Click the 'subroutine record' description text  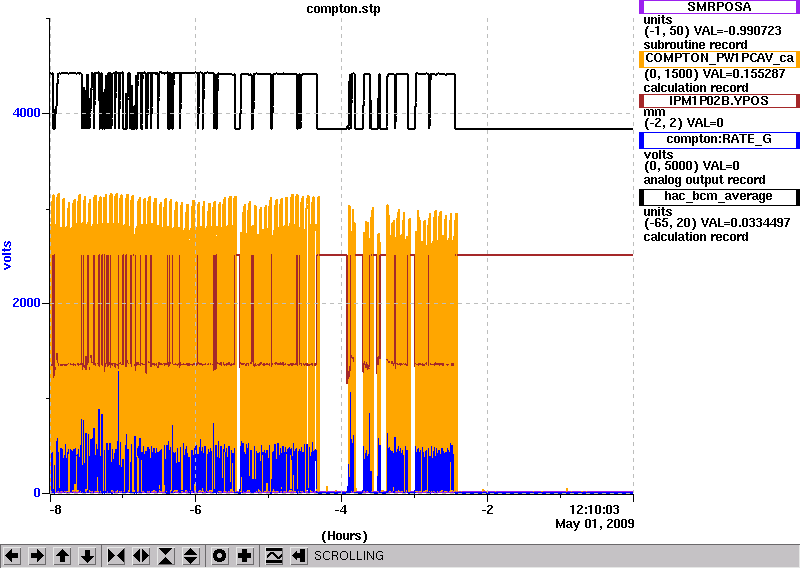[x=695, y=44]
